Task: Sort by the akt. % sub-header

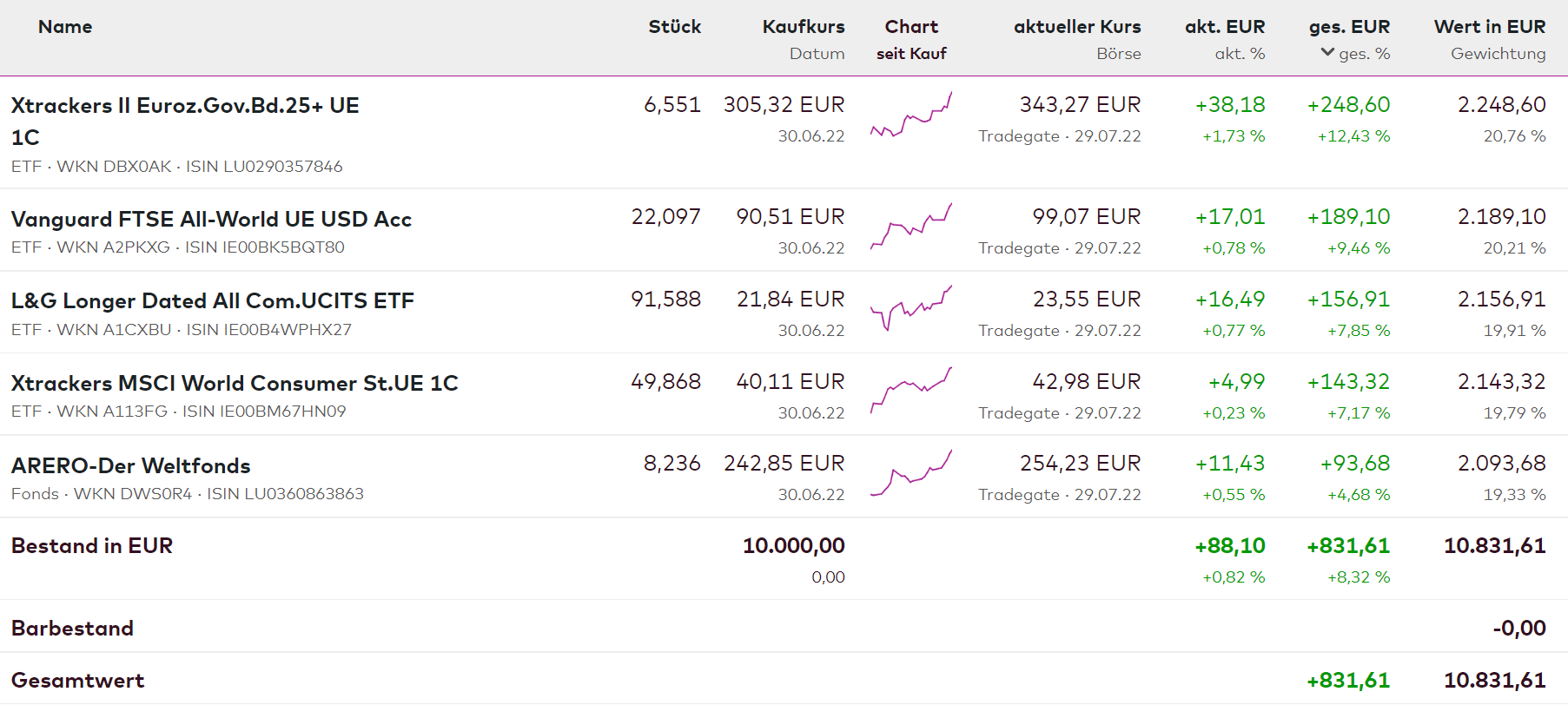Action: coord(1239,54)
